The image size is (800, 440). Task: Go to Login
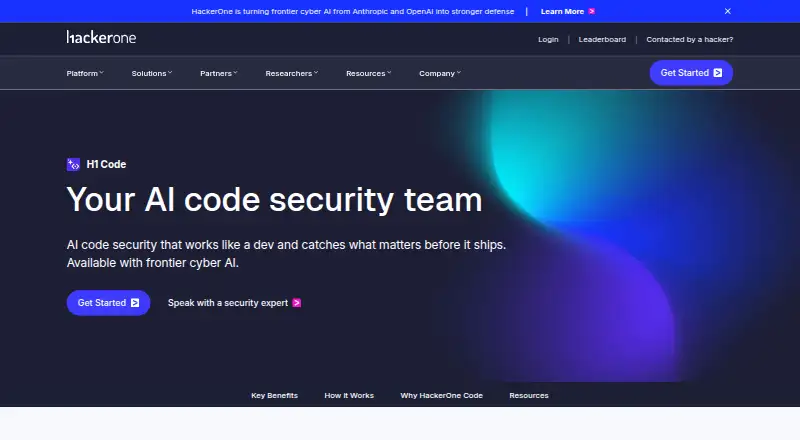point(548,39)
